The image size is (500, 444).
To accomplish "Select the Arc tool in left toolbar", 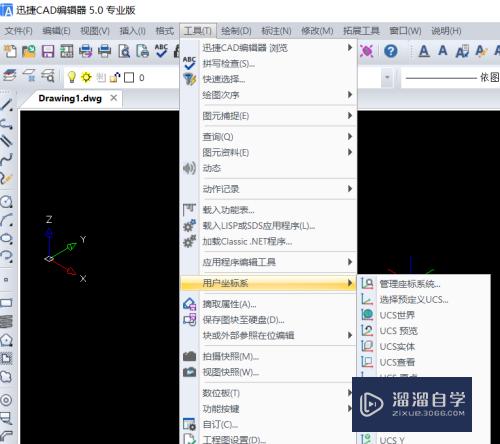I will [7, 220].
